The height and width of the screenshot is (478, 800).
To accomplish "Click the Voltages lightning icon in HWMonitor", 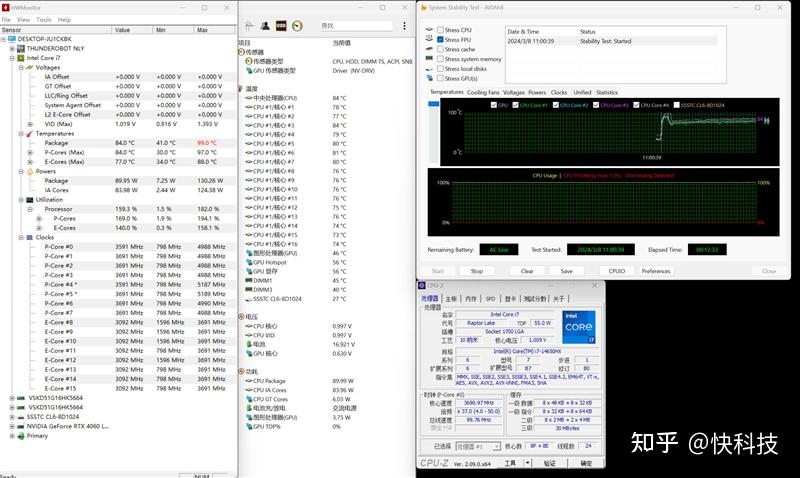I will pyautogui.click(x=30, y=67).
